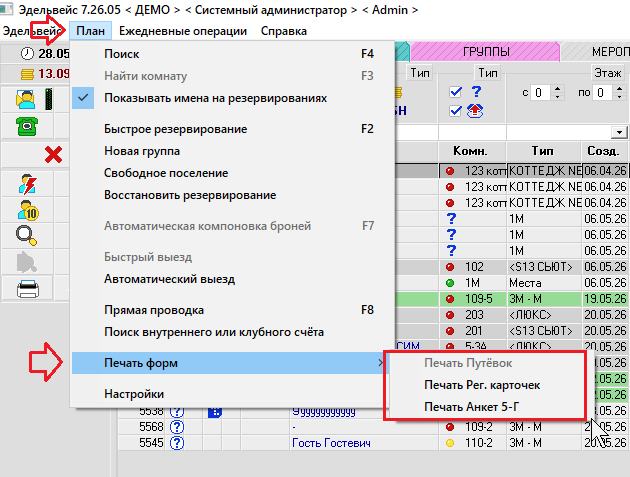Viewport: 630px width, 477px height.
Task: Choose Новая группа
Action: click(232, 151)
